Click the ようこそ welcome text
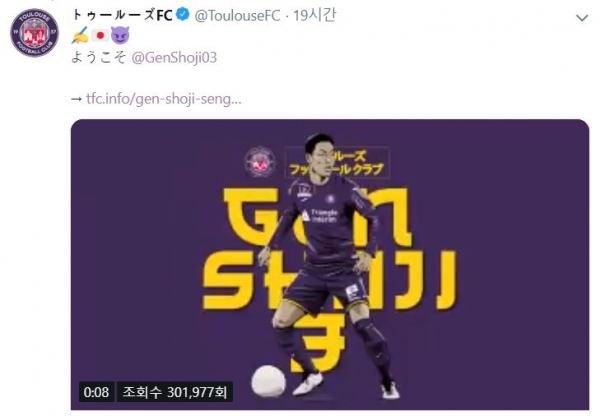The height and width of the screenshot is (416, 600). pyautogui.click(x=98, y=58)
